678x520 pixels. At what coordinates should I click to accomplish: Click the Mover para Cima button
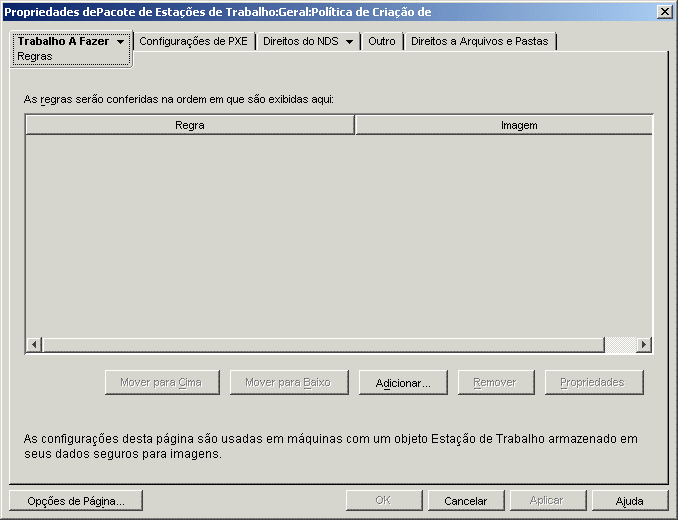point(162,382)
